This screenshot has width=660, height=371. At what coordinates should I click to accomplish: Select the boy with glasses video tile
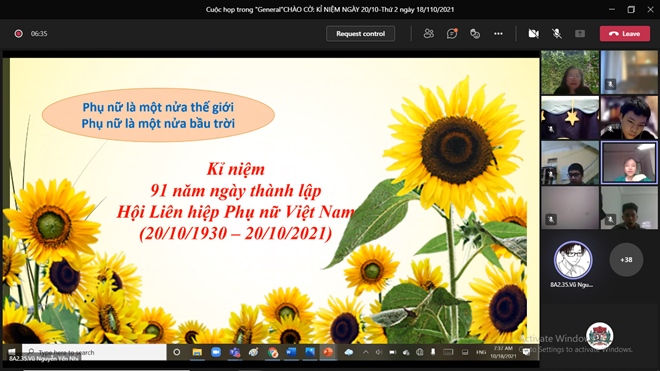click(570, 163)
